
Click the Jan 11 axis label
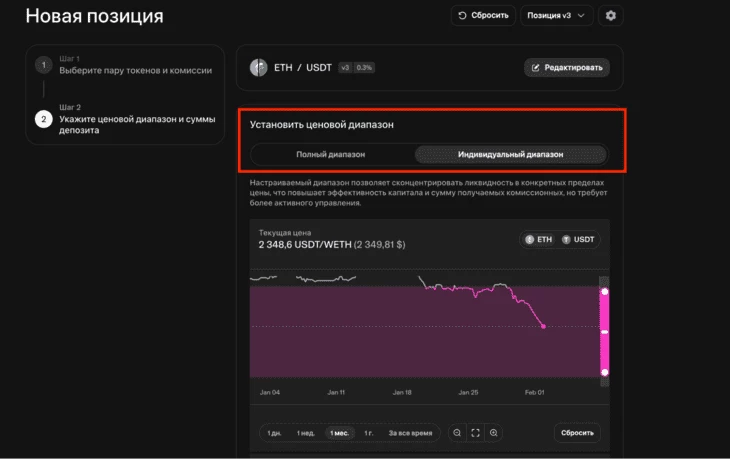[336, 393]
